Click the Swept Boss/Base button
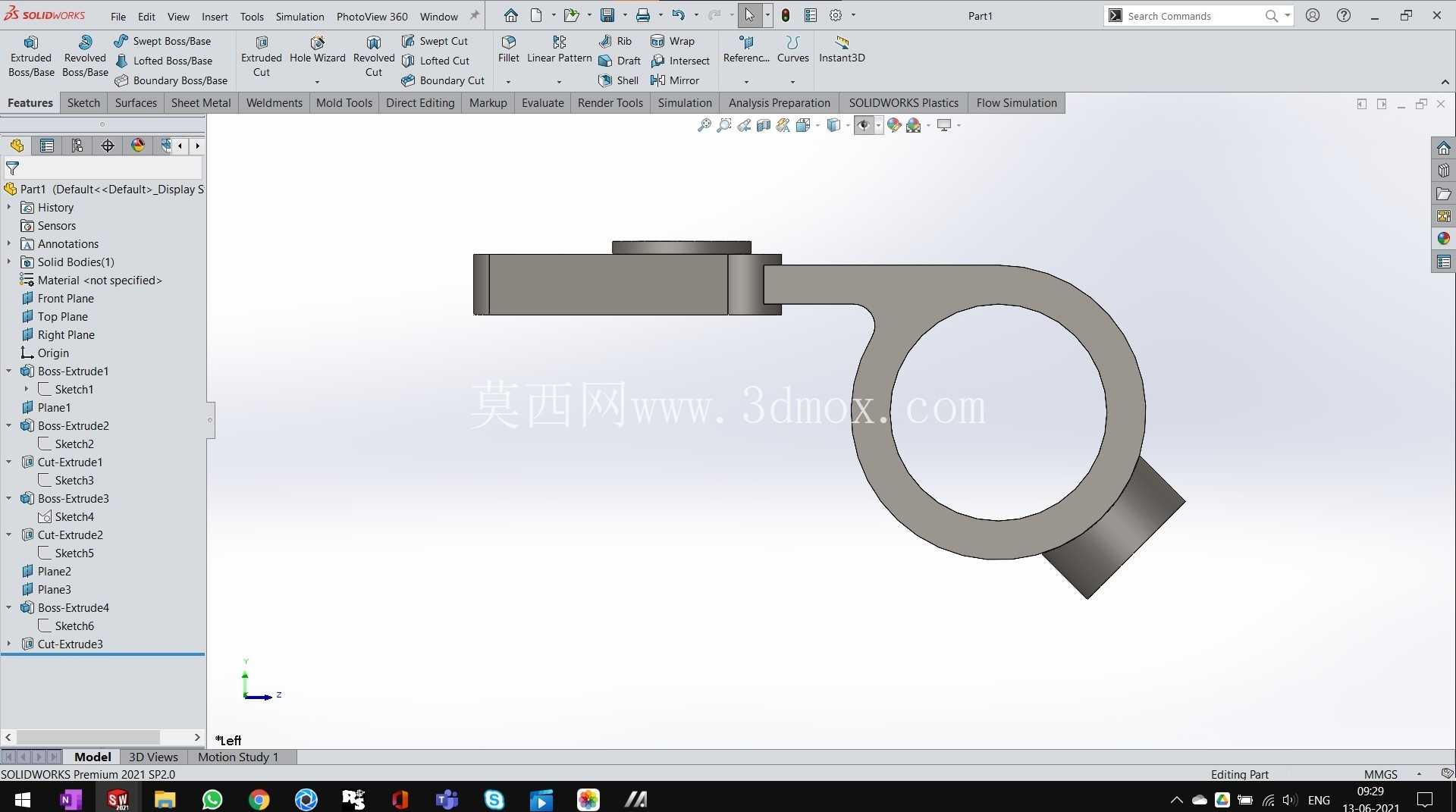The image size is (1456, 812). [x=163, y=41]
